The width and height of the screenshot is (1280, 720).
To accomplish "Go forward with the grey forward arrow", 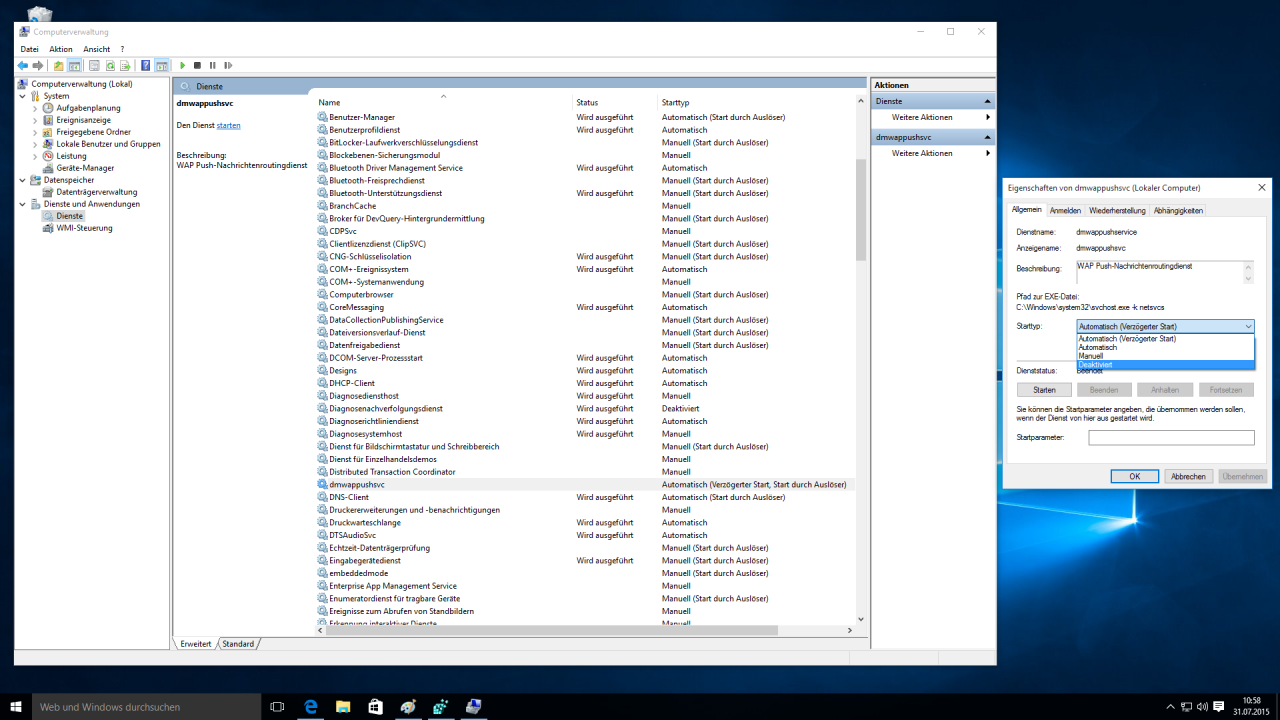I will click(x=38, y=65).
